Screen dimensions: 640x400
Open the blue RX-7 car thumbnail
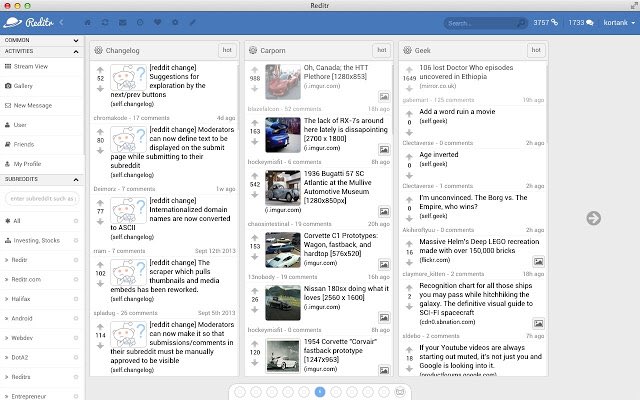click(282, 135)
